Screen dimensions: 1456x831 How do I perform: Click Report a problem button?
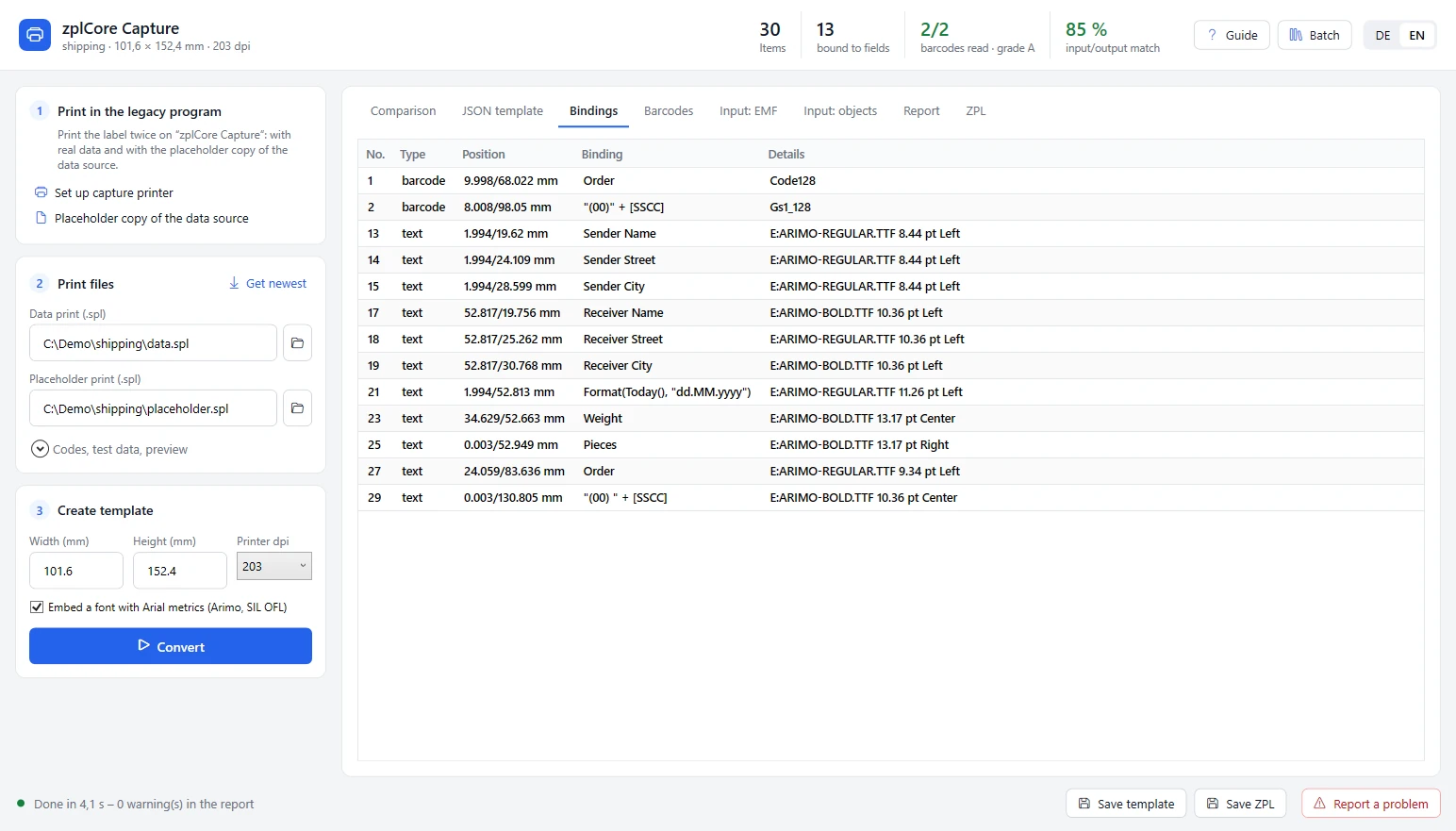tap(1371, 804)
